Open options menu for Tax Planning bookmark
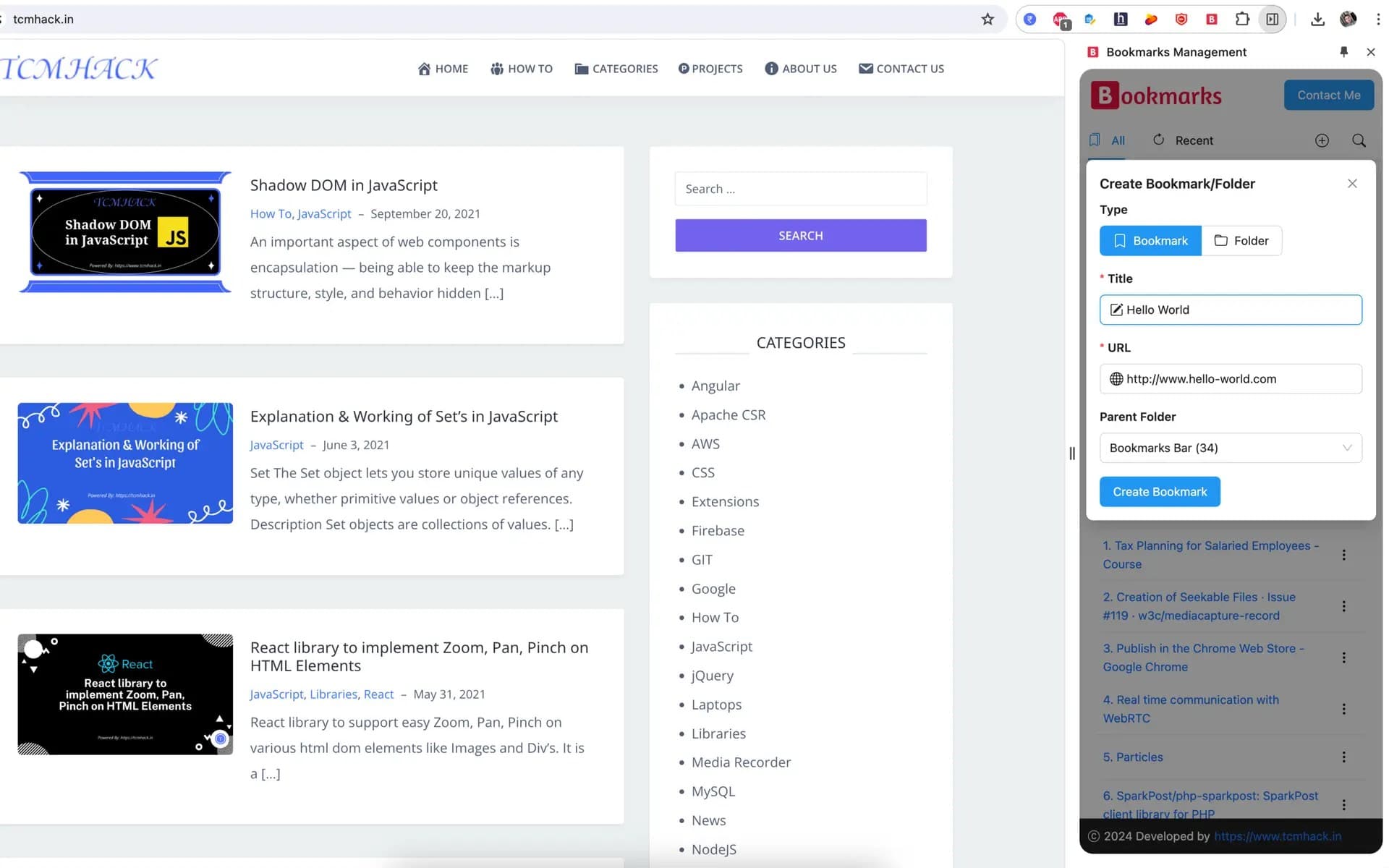Image resolution: width=1389 pixels, height=868 pixels. (x=1343, y=555)
